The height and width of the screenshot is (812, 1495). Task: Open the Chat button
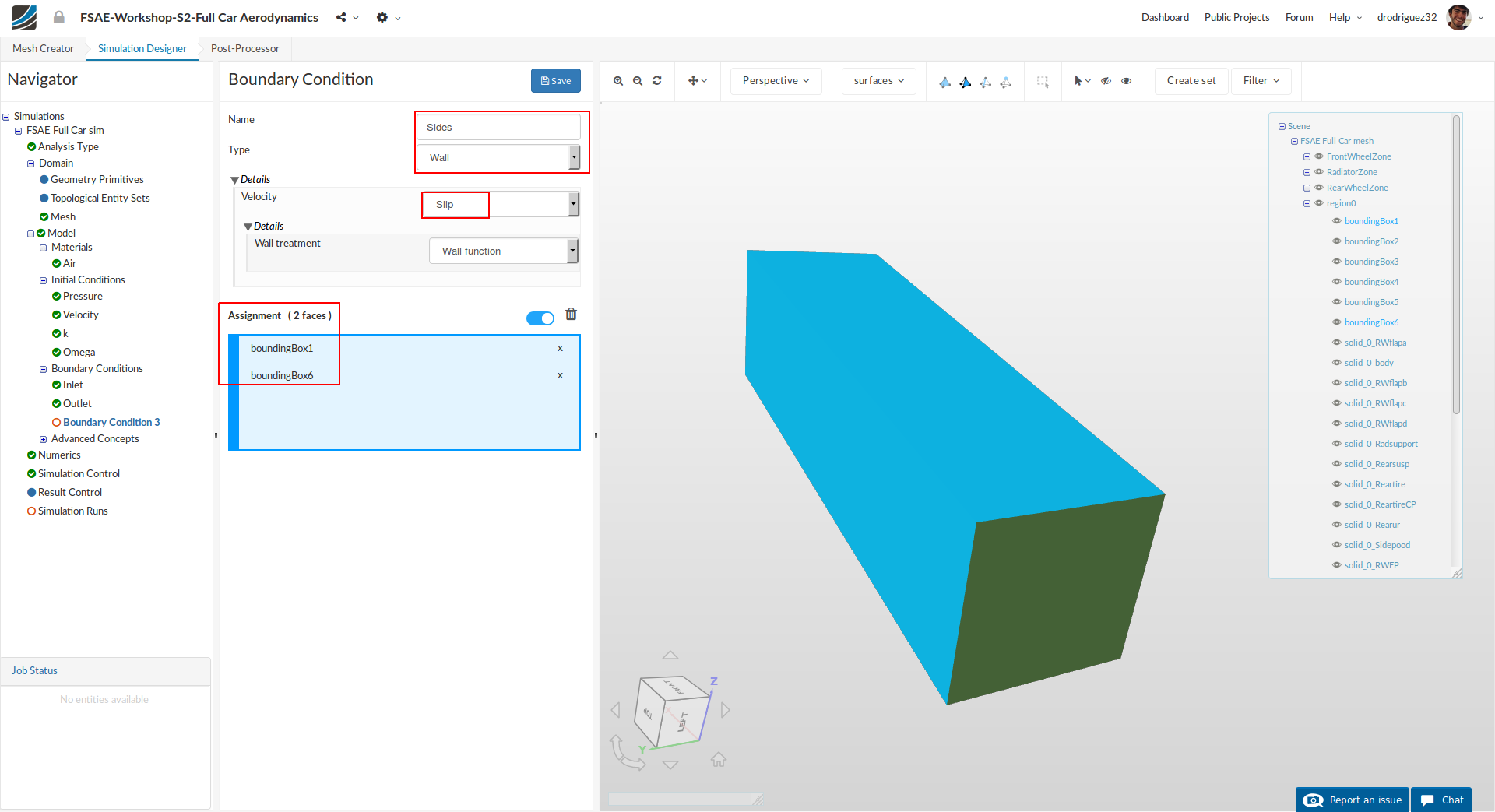pyautogui.click(x=1441, y=800)
